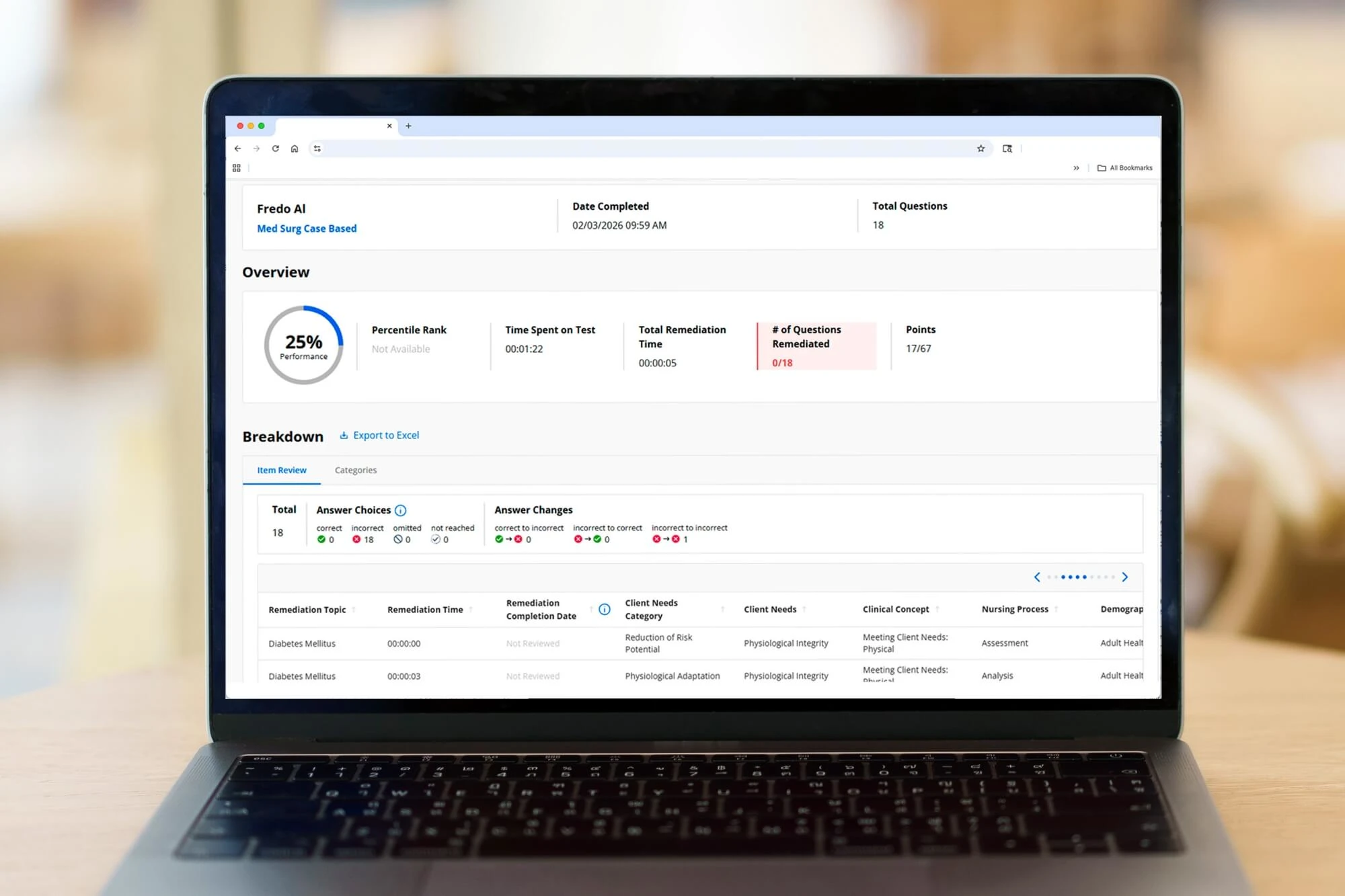Select the Item Review tab
Image resolution: width=1345 pixels, height=896 pixels.
[x=281, y=470]
